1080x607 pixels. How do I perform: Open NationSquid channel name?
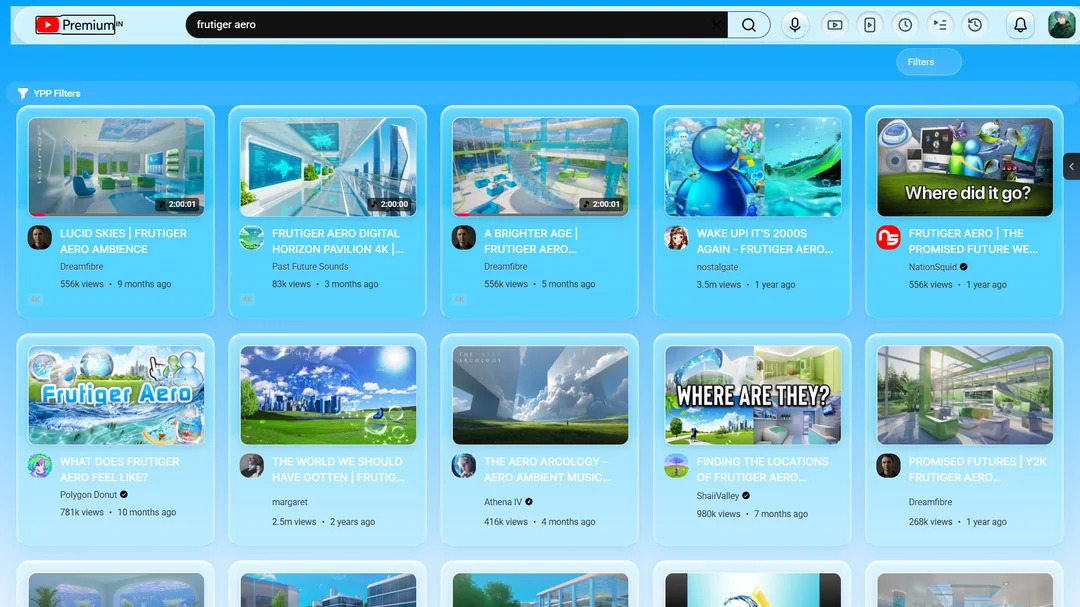(x=933, y=267)
